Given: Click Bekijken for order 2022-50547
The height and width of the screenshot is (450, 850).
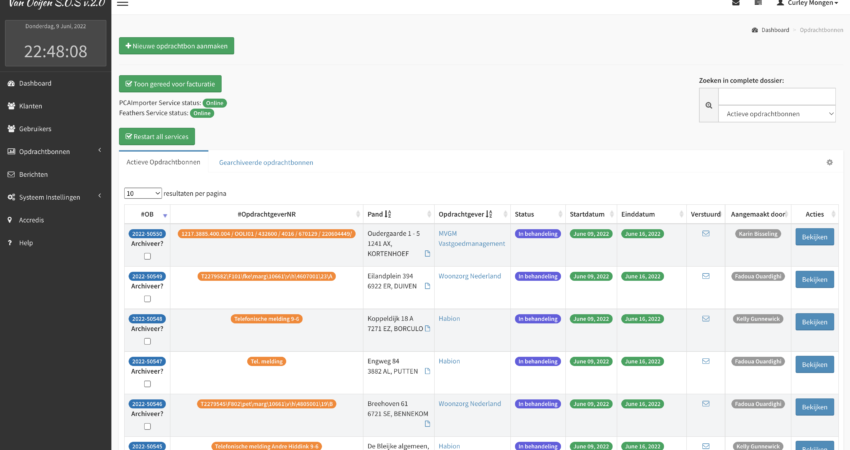Looking at the screenshot, I should (814, 364).
